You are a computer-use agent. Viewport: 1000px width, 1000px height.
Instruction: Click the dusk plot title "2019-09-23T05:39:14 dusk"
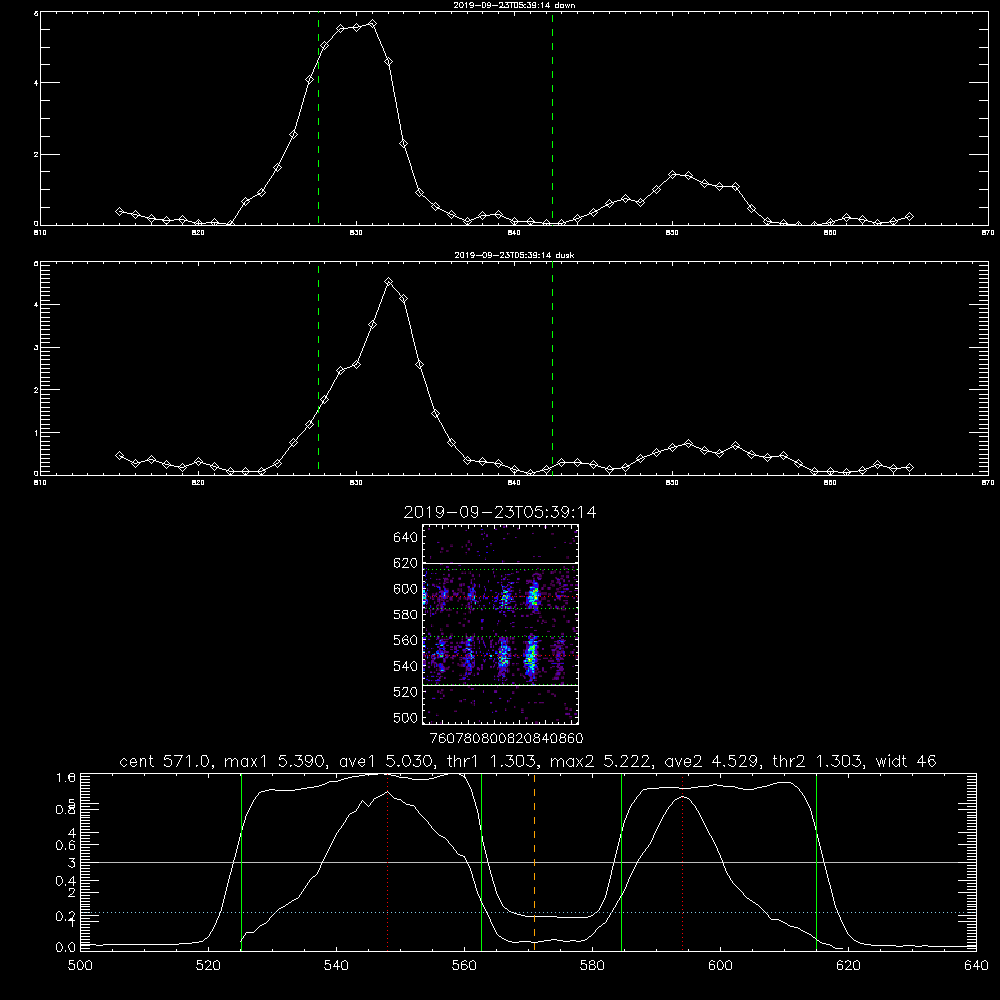point(514,255)
